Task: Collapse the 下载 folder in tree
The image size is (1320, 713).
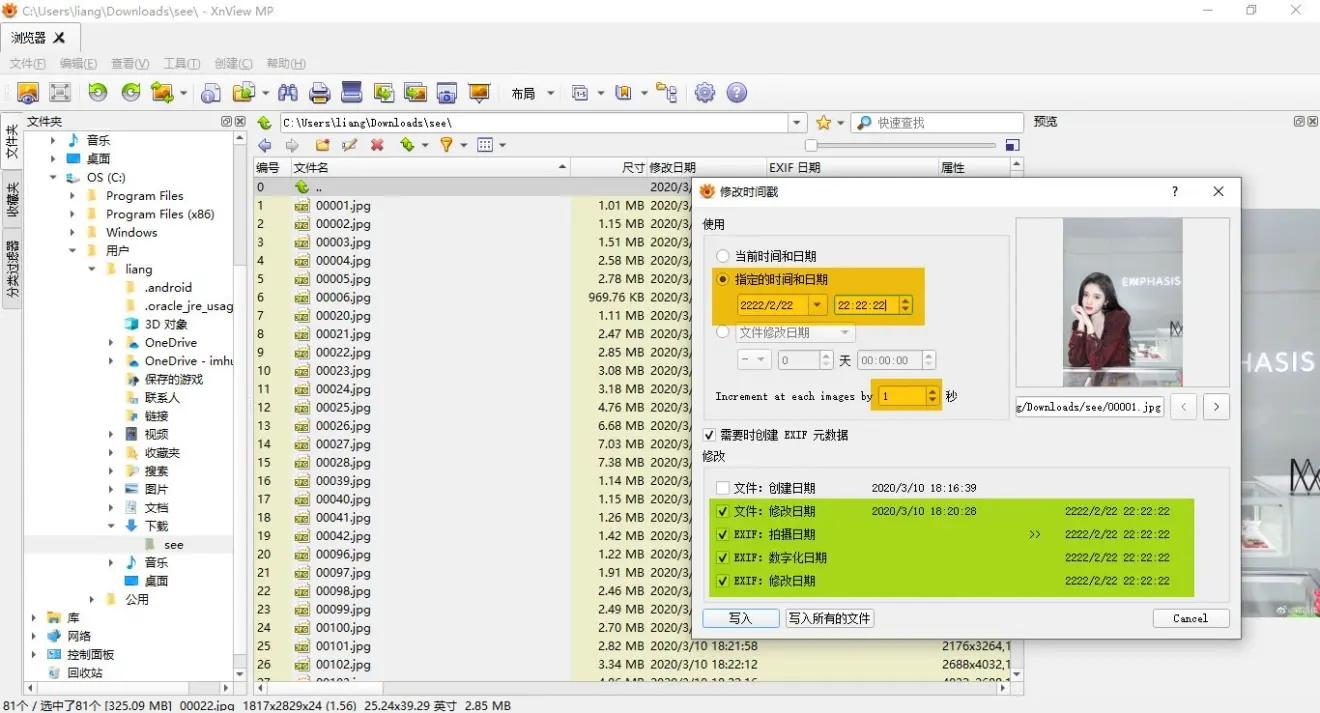Action: tap(112, 526)
